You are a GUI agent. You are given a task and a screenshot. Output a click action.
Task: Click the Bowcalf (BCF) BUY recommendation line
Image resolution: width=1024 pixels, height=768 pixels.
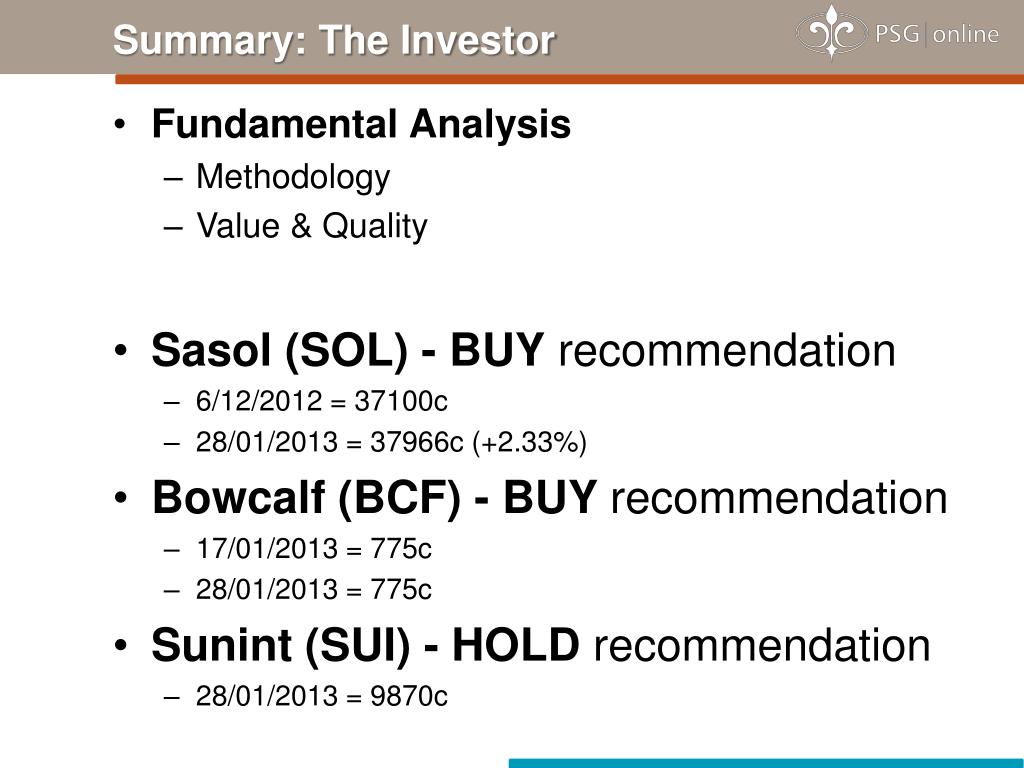coord(549,498)
